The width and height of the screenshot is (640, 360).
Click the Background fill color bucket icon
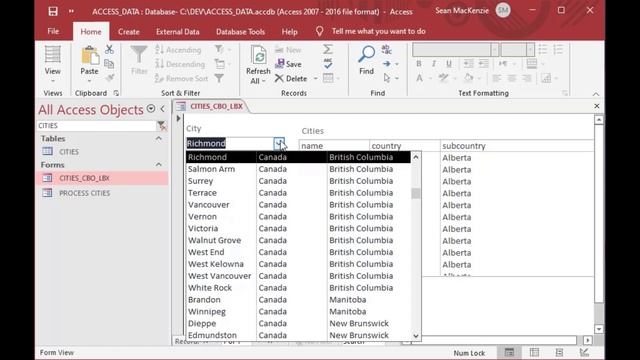click(469, 78)
